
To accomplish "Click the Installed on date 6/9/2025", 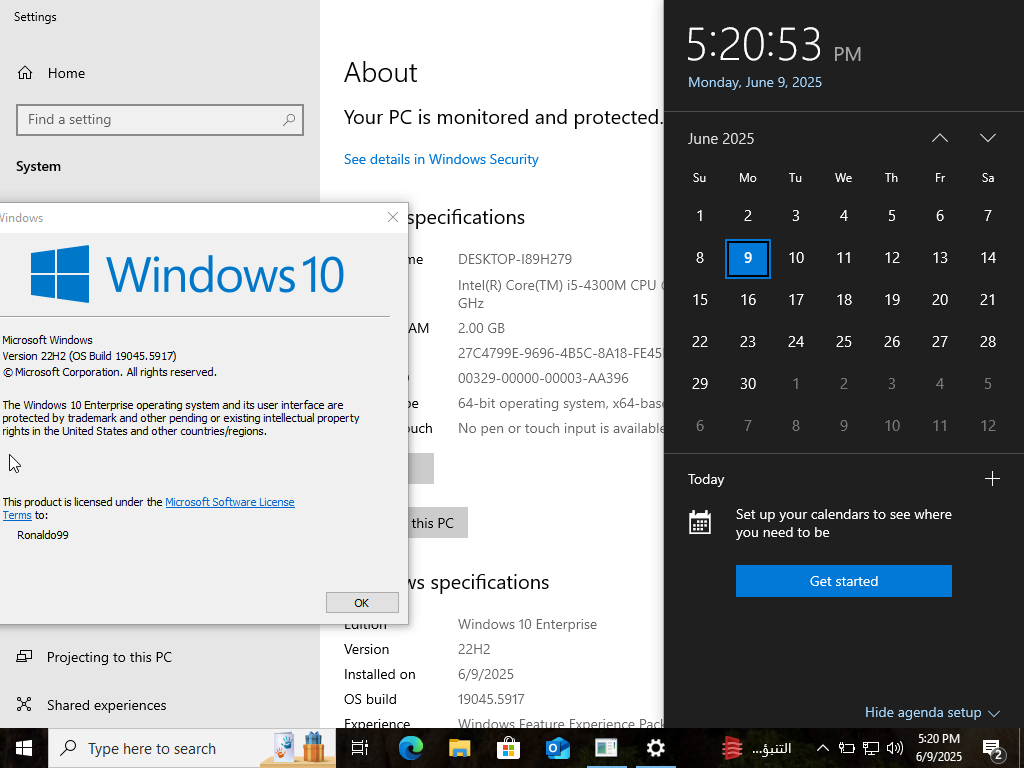I will click(x=486, y=674).
